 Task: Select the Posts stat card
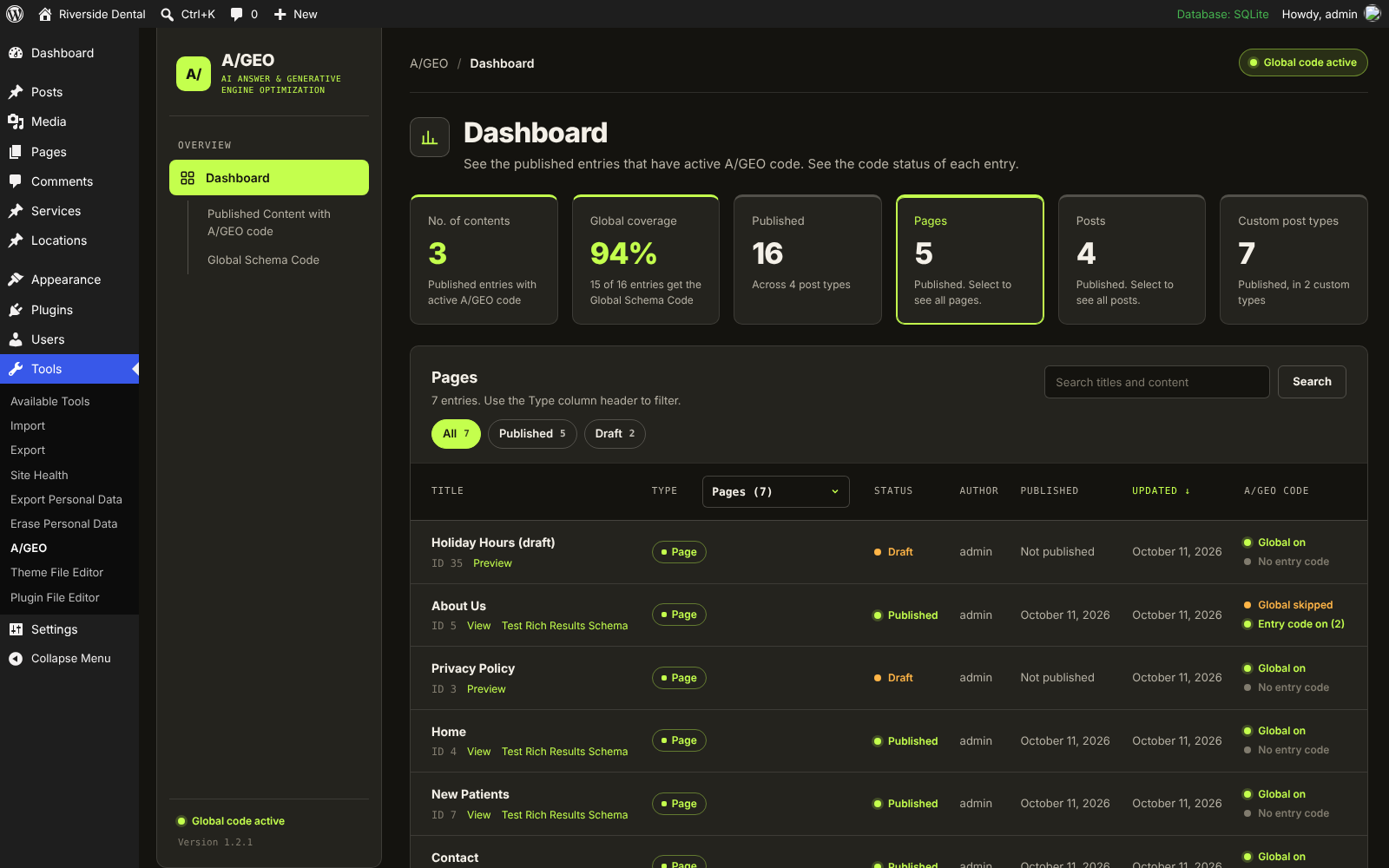click(1132, 260)
